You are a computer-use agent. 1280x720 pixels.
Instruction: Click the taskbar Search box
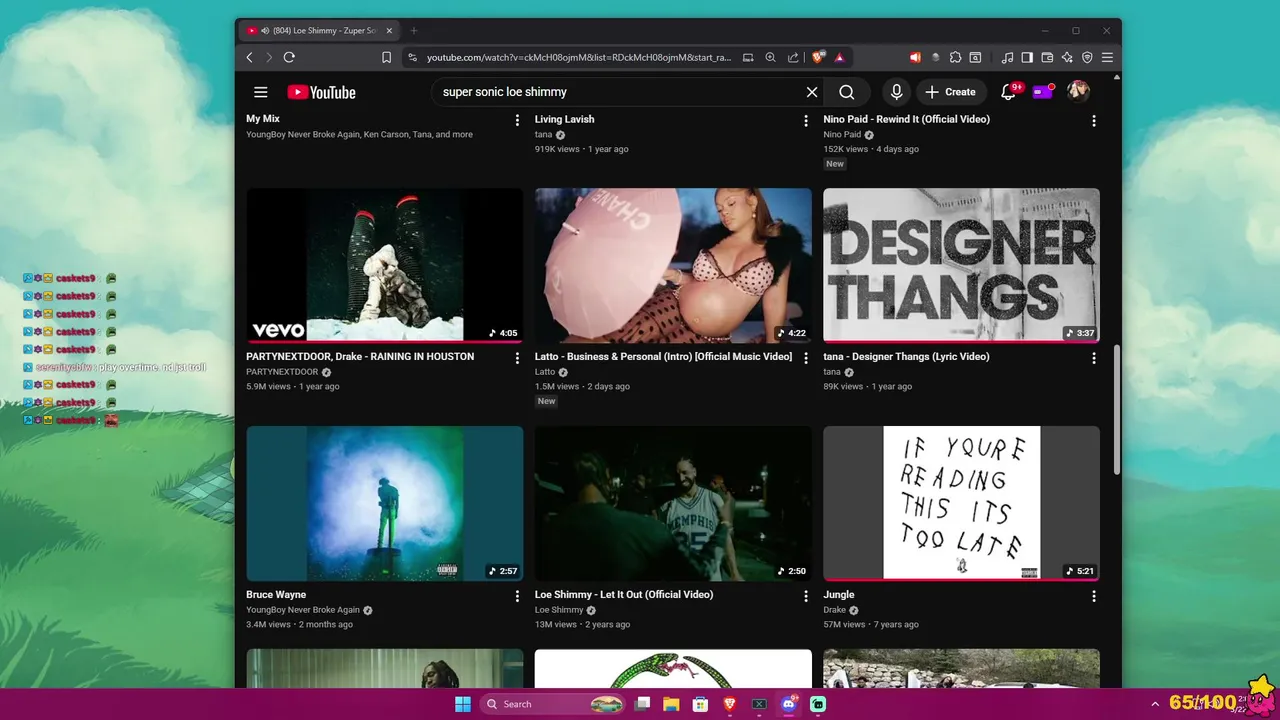tap(555, 704)
